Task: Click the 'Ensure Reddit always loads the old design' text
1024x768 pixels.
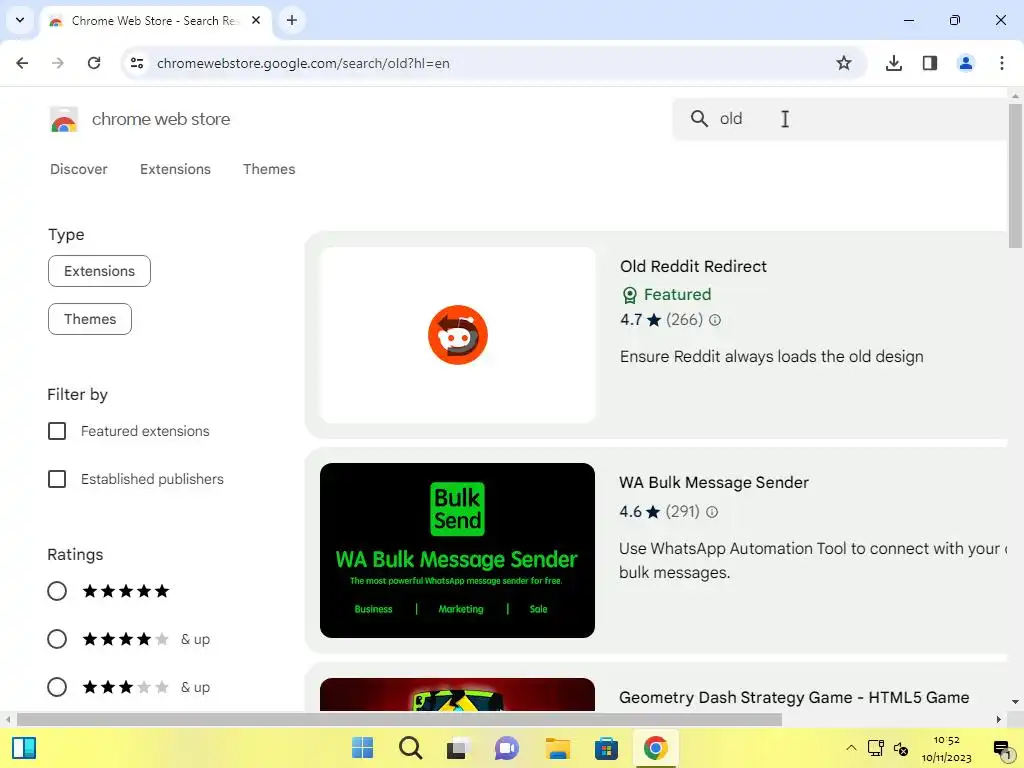Action: (x=771, y=357)
